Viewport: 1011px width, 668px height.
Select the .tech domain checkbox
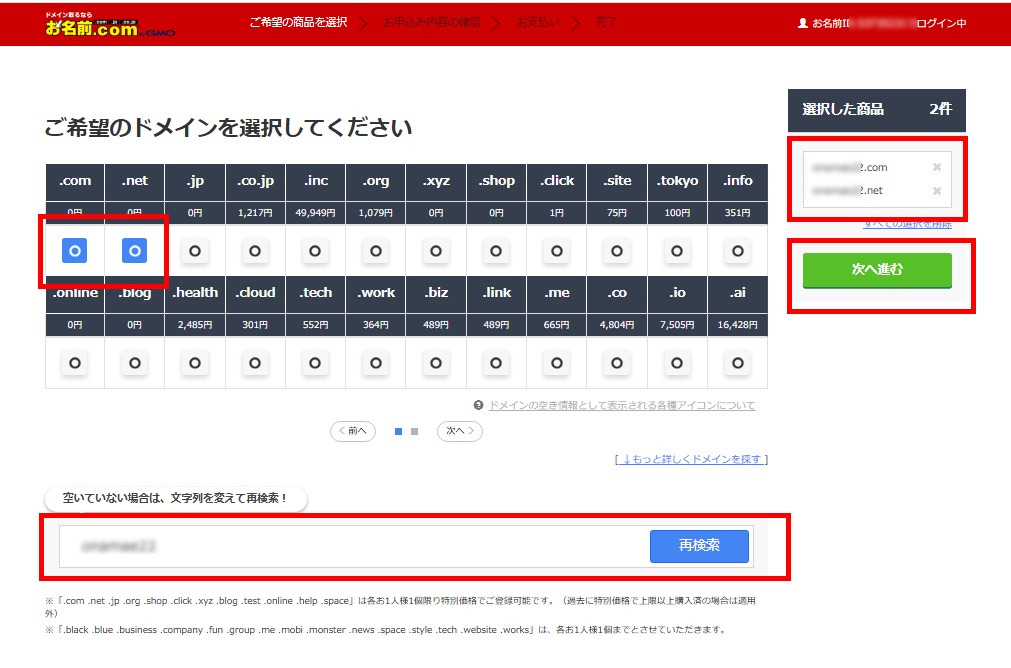315,363
